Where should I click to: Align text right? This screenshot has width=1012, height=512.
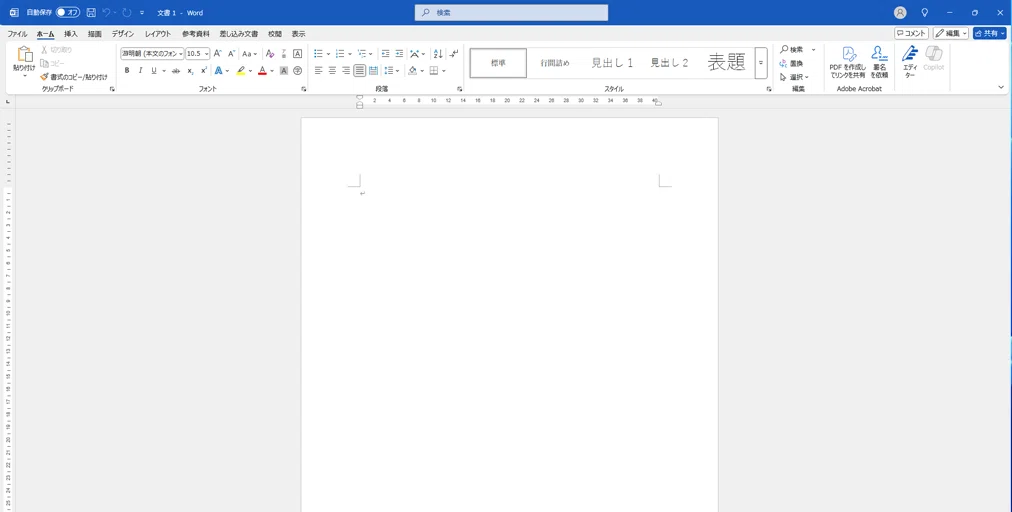[346, 71]
